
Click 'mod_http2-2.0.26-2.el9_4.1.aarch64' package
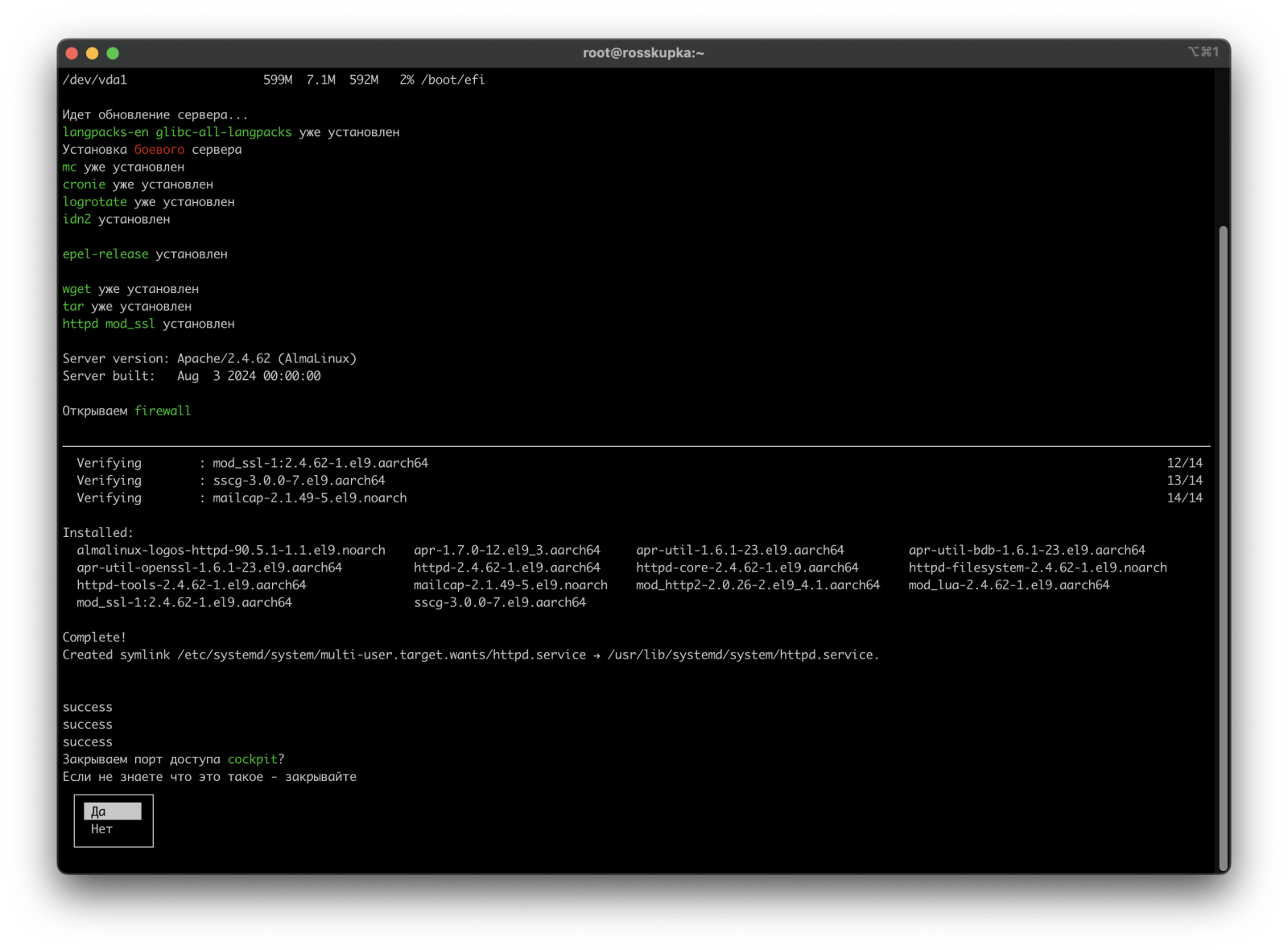pyautogui.click(x=758, y=585)
